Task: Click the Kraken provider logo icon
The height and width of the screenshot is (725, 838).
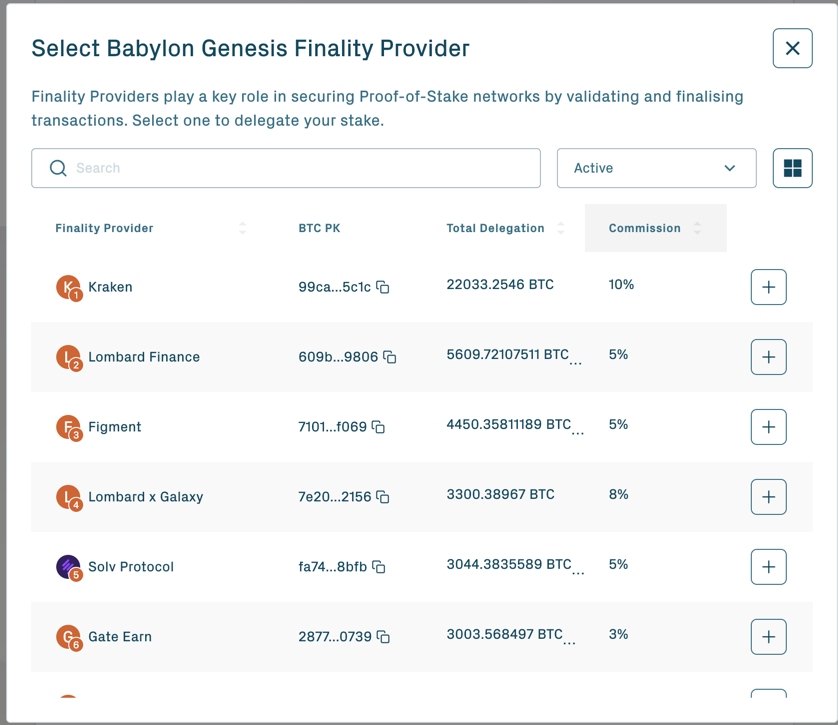Action: 68,286
